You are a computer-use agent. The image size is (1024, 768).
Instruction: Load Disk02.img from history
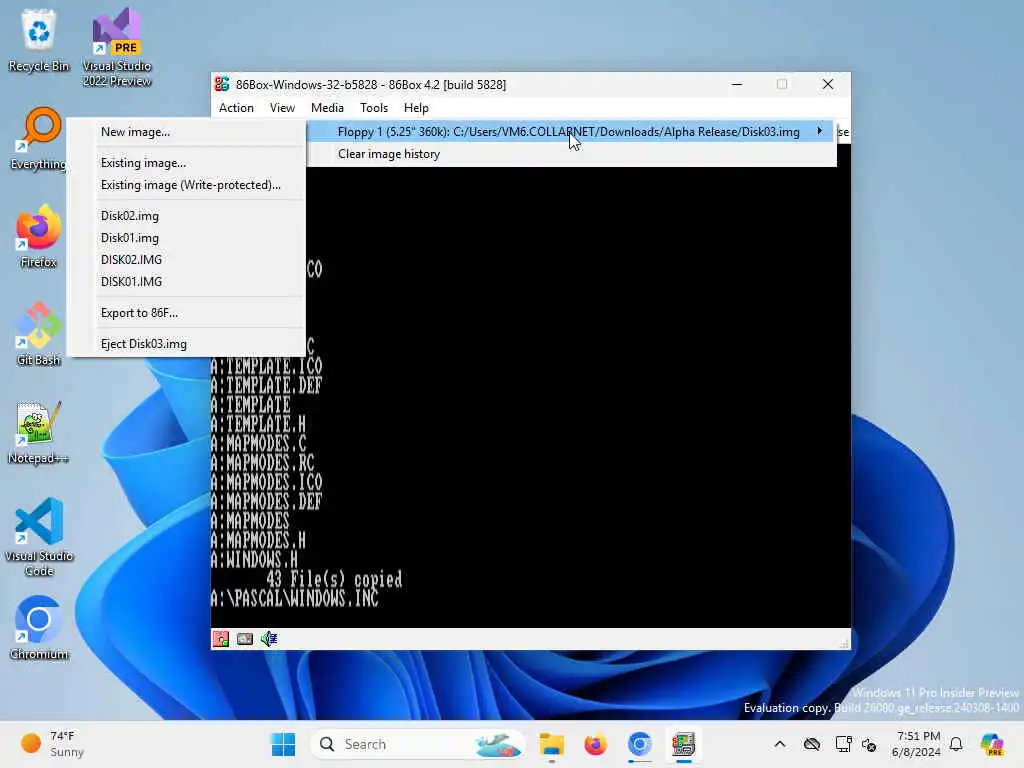[x=187, y=216]
